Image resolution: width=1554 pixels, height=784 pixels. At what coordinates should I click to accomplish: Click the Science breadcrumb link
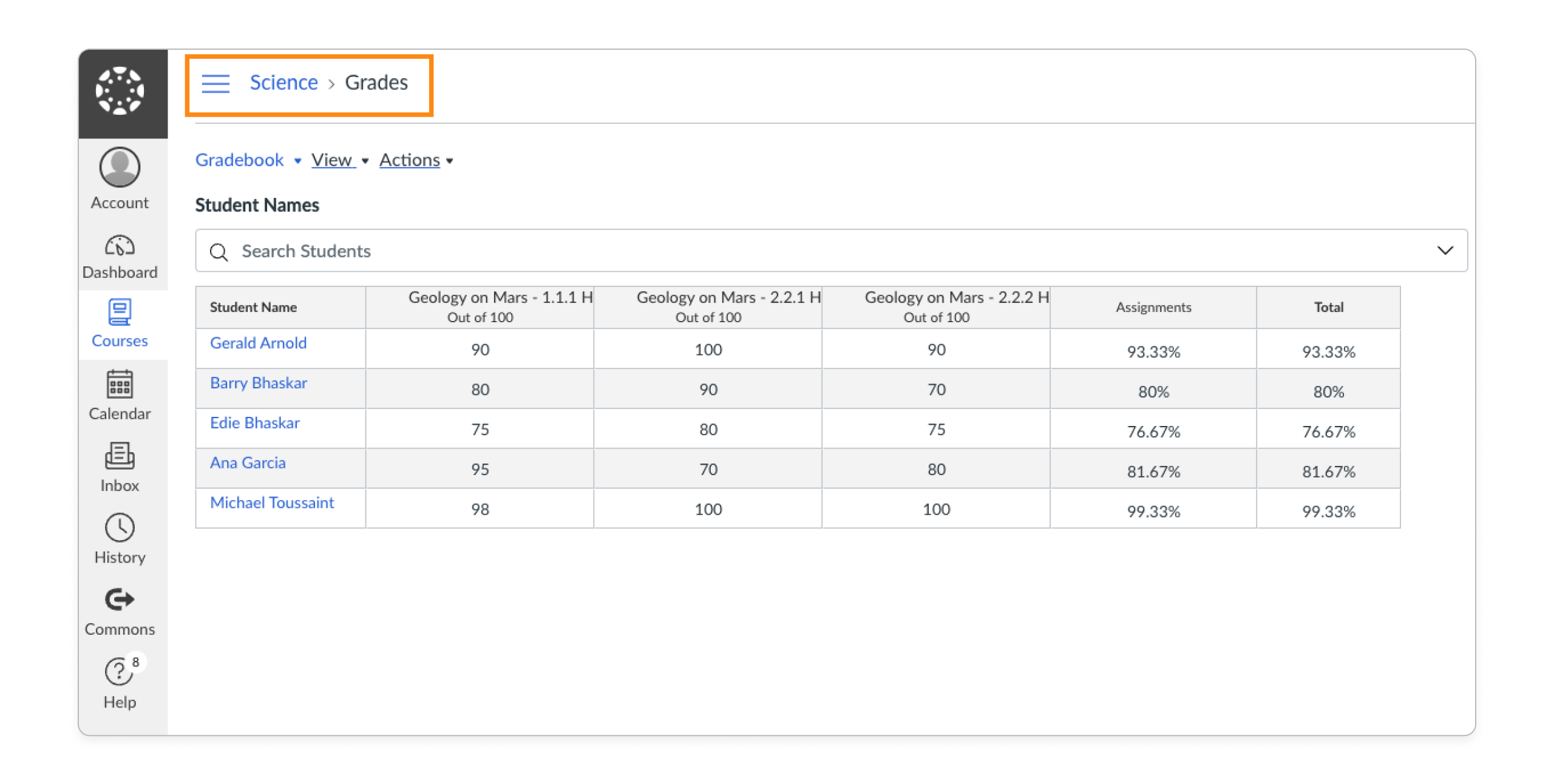283,83
